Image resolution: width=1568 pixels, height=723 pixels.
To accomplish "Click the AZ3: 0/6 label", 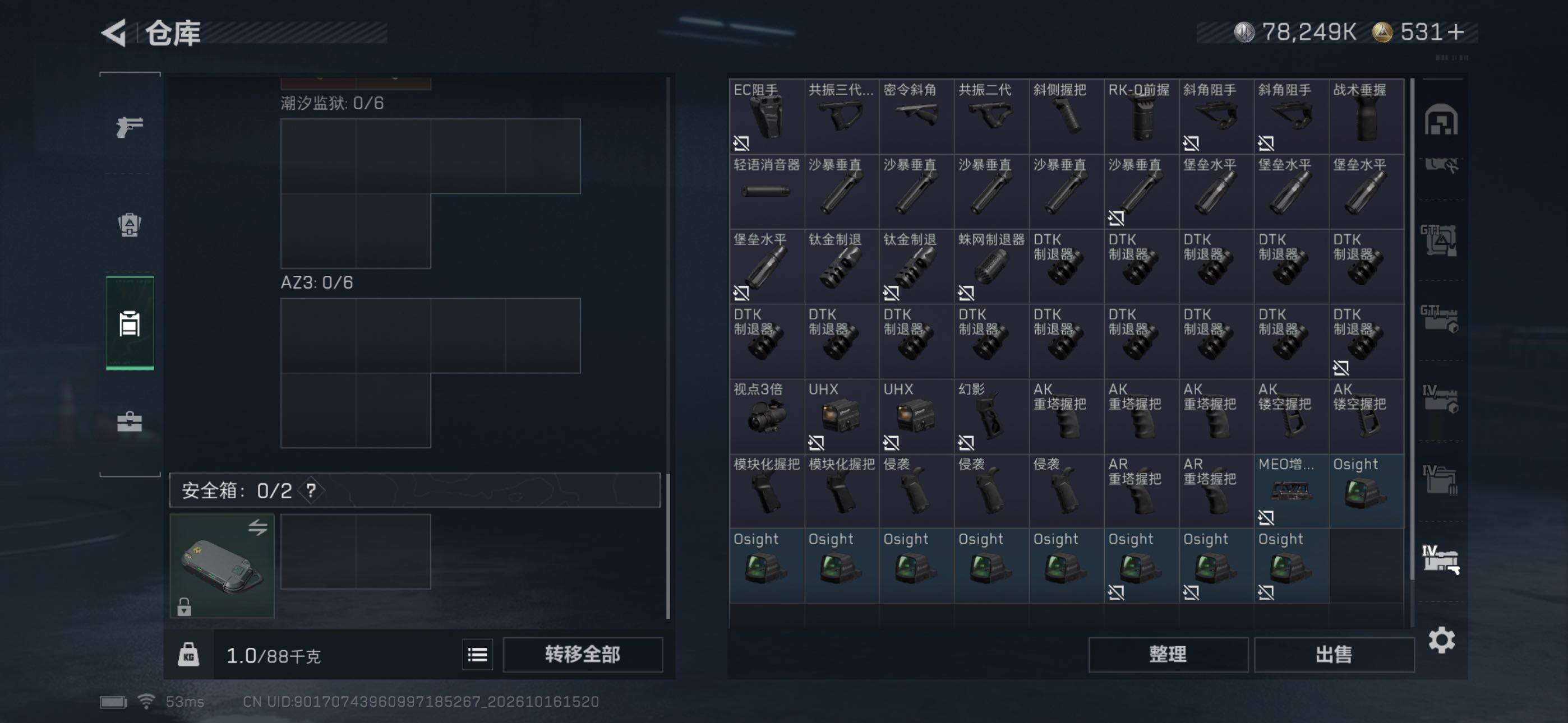I will [x=316, y=282].
